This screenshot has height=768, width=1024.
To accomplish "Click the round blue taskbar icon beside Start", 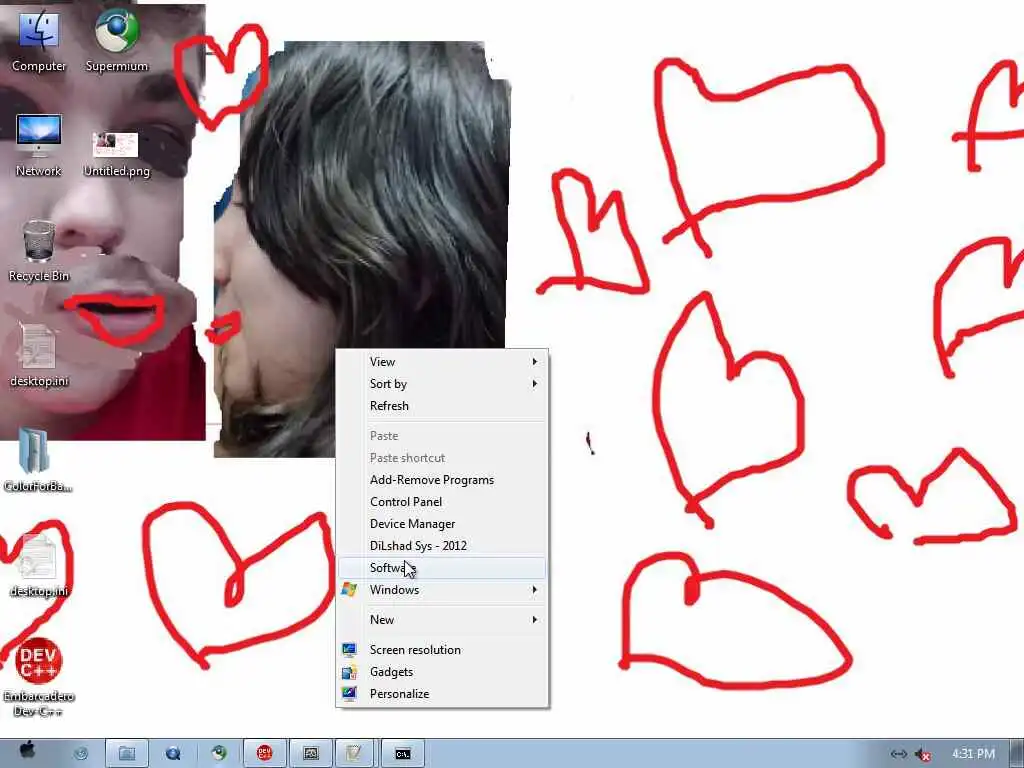I will tap(81, 754).
